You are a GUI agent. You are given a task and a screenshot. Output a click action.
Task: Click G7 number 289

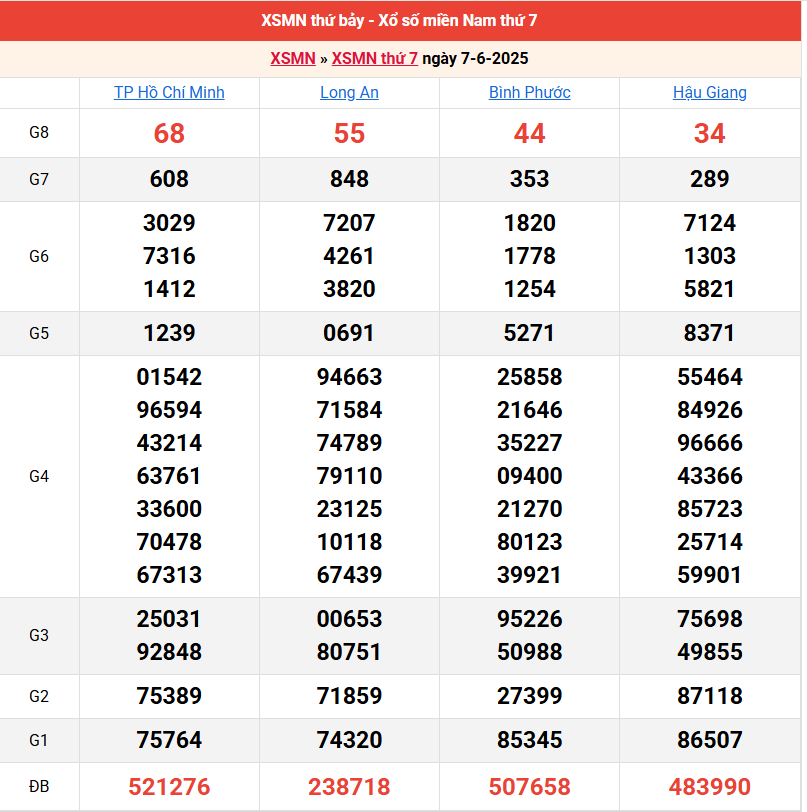click(x=710, y=179)
